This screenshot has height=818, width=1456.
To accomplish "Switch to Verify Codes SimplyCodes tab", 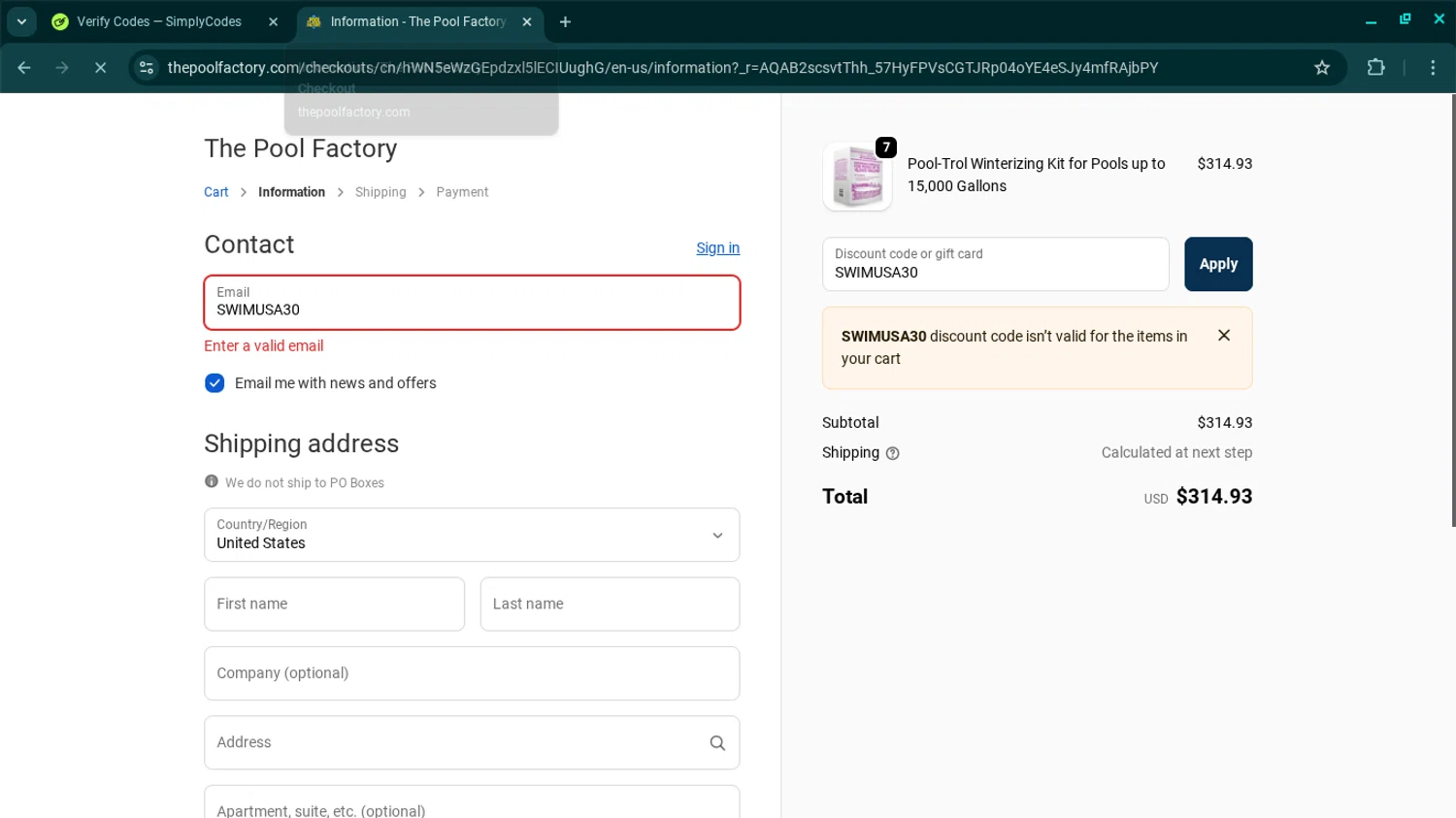I will [158, 21].
